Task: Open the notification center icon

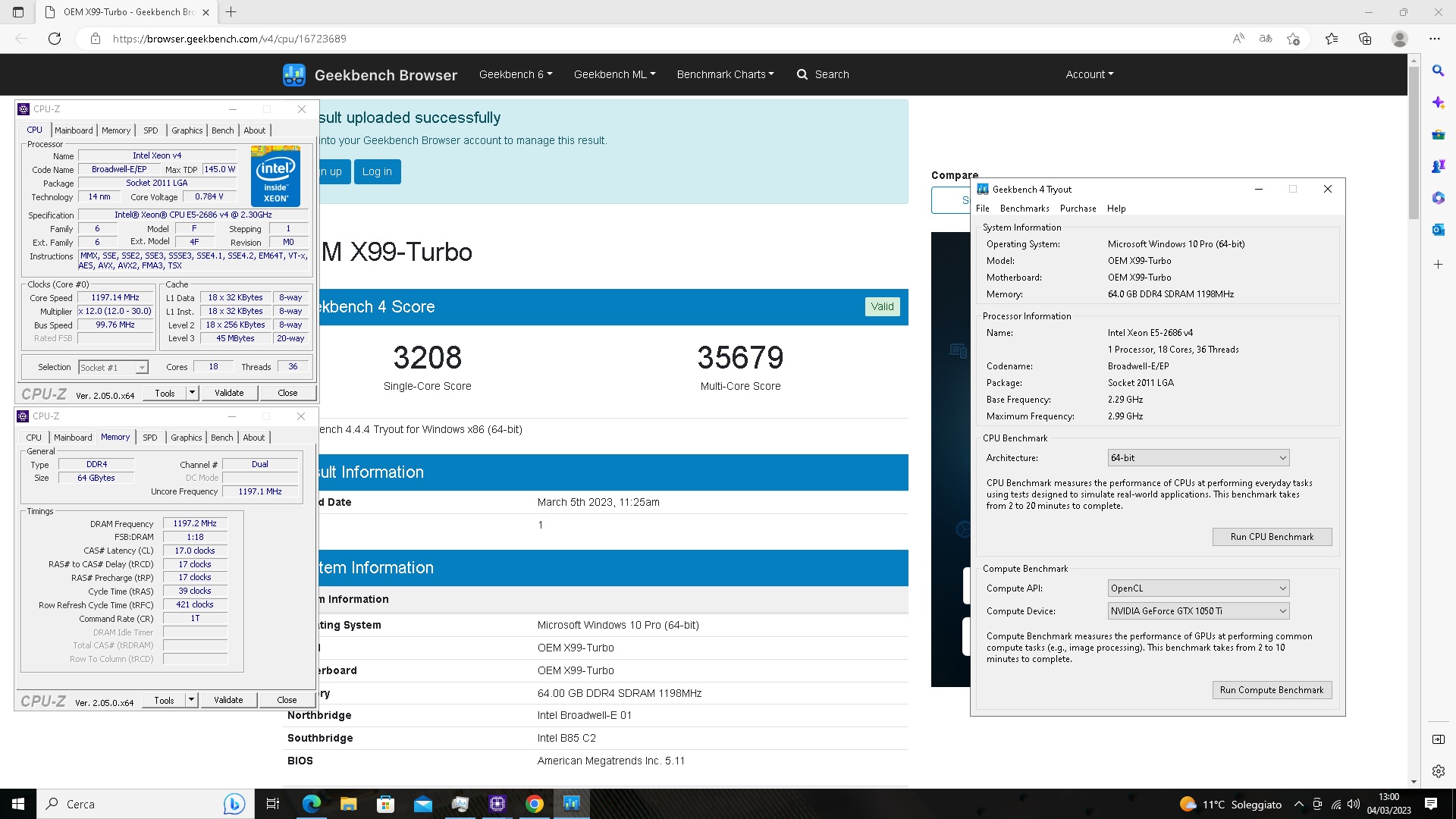Action: (1431, 804)
